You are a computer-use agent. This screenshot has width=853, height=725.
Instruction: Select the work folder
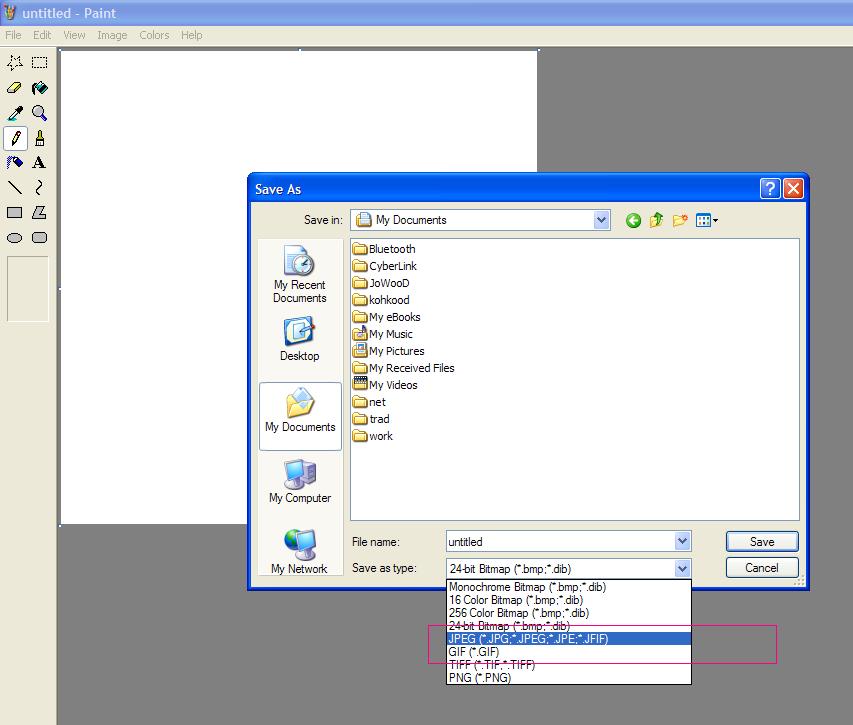coord(373,436)
